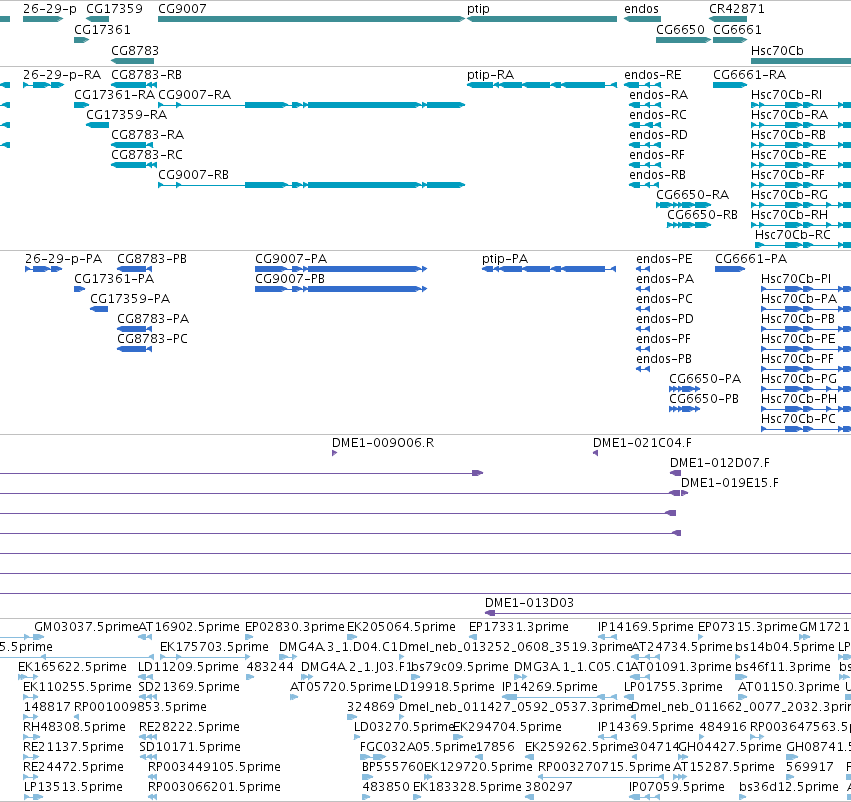Select the CG6650 gene label

pyautogui.click(x=680, y=29)
